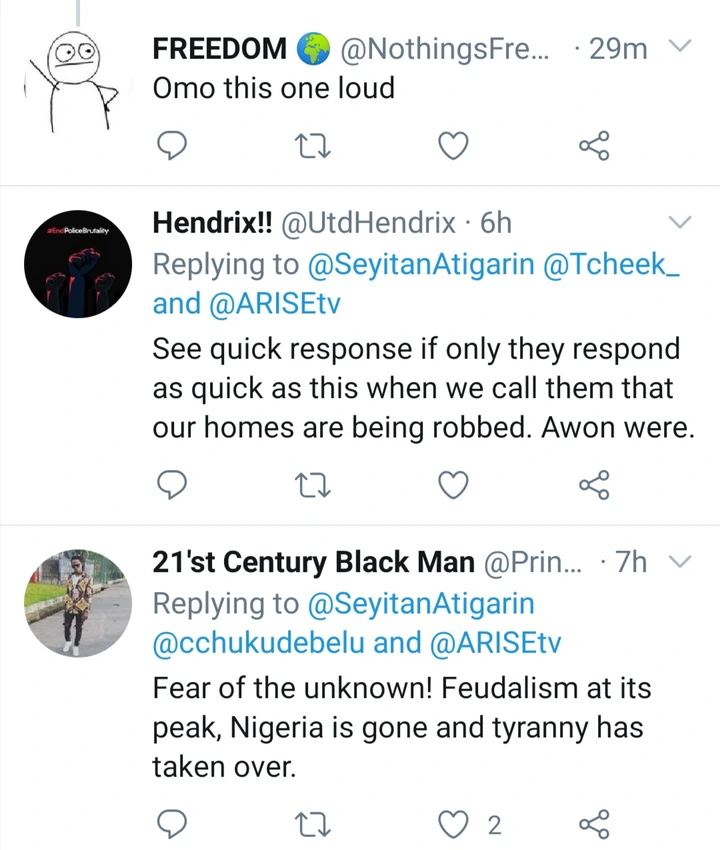The height and width of the screenshot is (850, 720).
Task: Open options chevron on FREEDOM's tweet
Action: pos(680,47)
